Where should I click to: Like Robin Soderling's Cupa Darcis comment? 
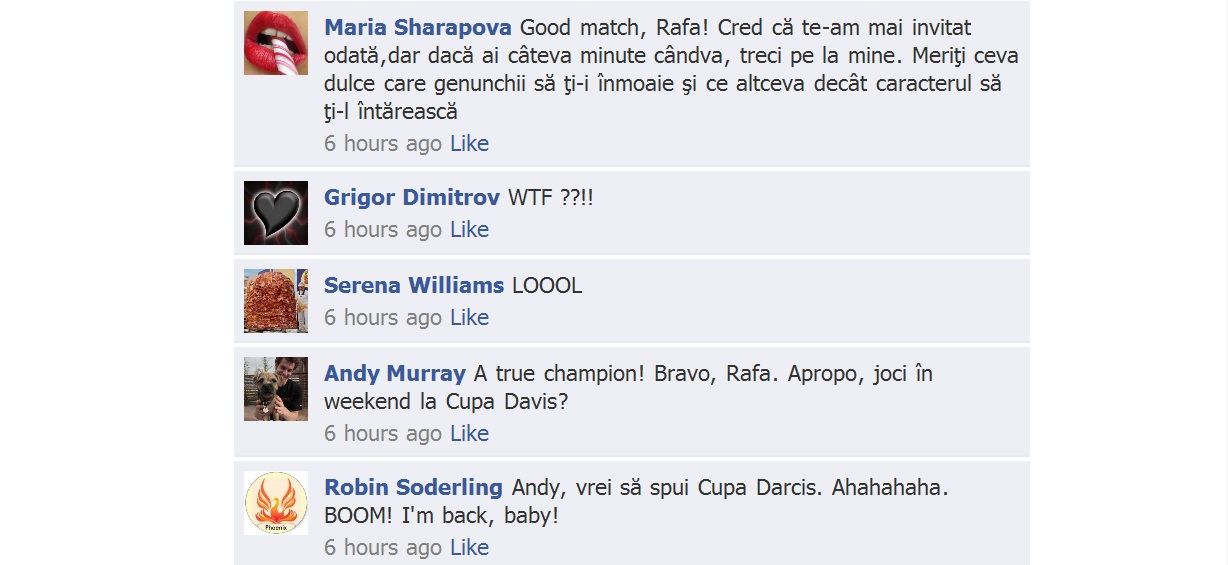pos(469,548)
